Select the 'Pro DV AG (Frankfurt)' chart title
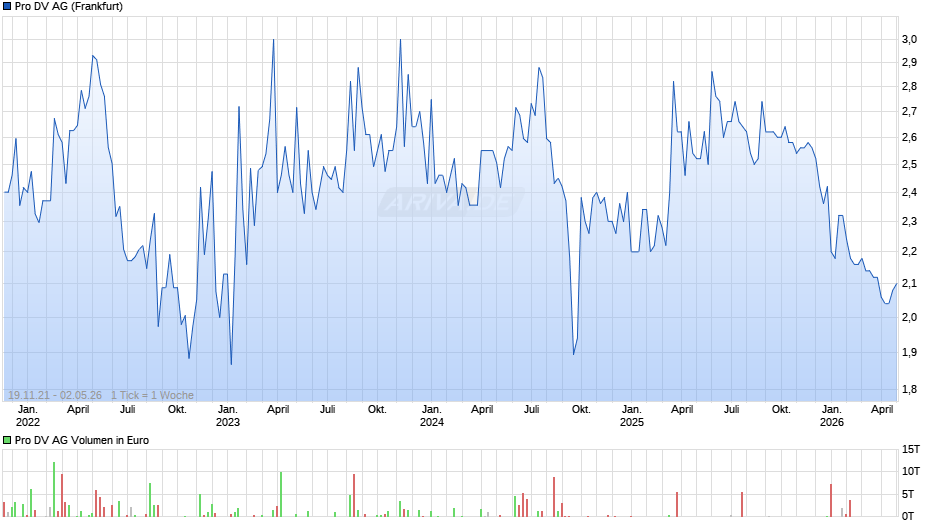This screenshot has width=940, height=526. pos(69,7)
